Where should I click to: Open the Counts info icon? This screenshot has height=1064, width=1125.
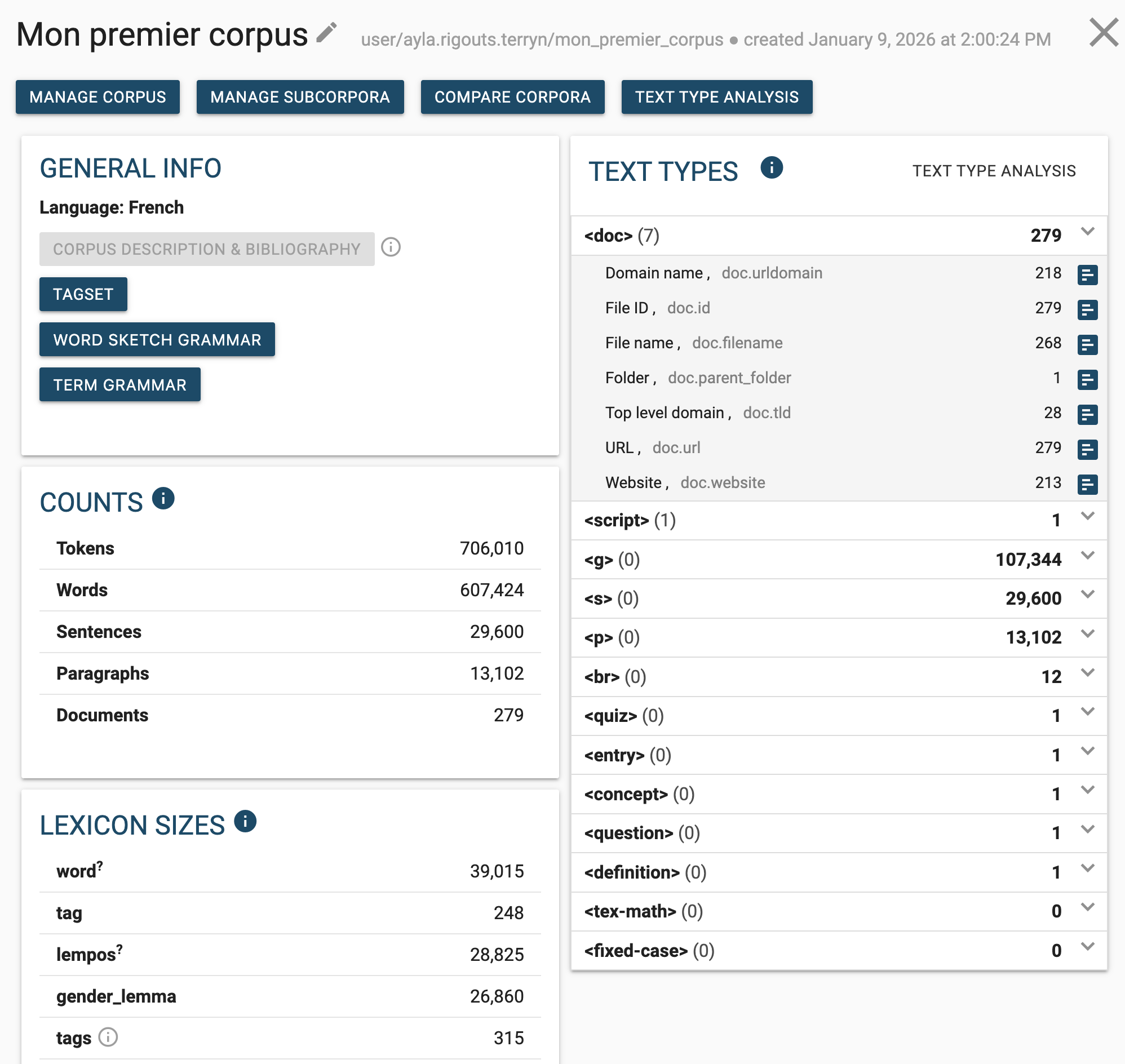163,499
